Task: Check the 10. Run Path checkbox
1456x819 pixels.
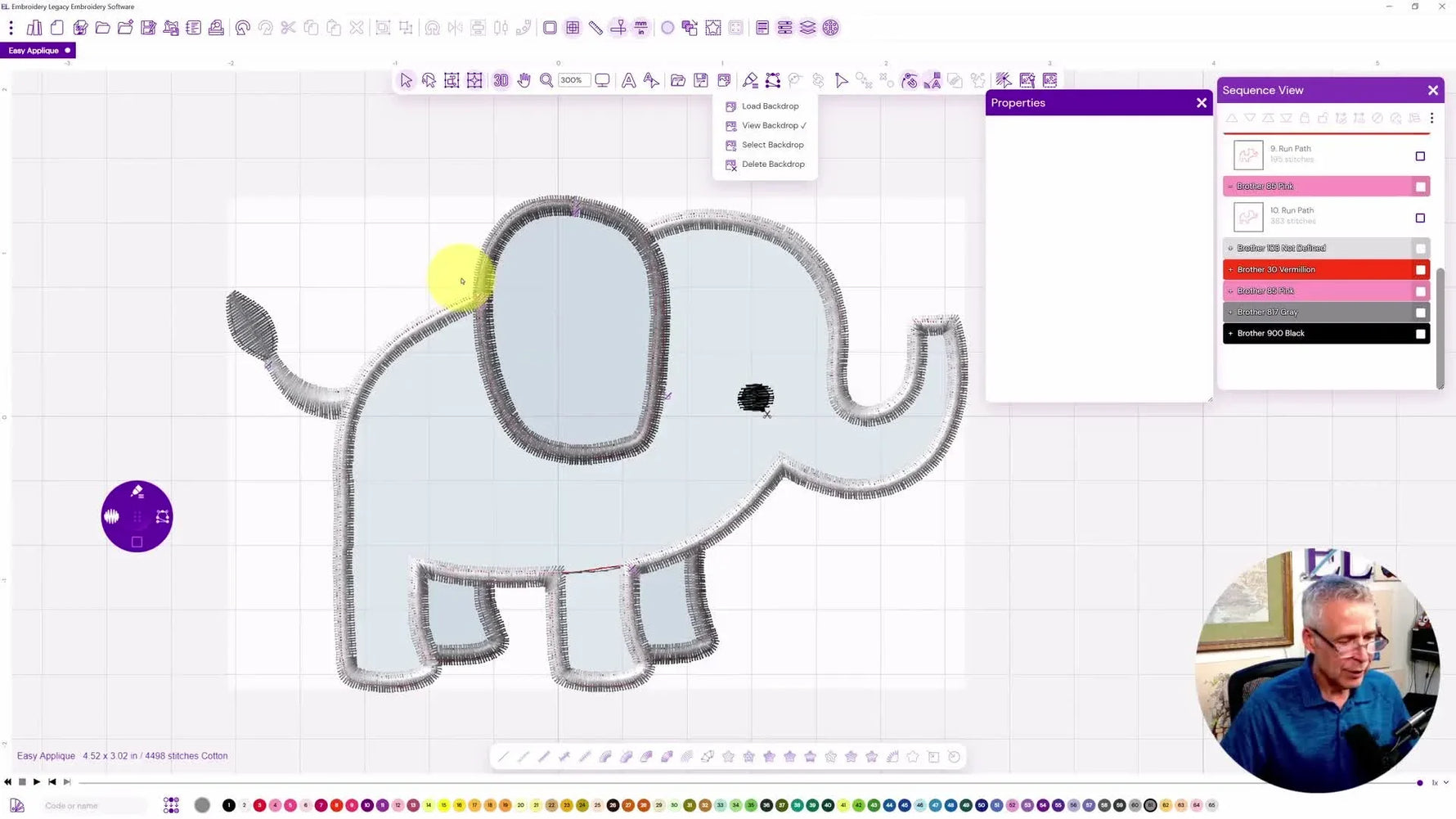Action: coord(1420,218)
